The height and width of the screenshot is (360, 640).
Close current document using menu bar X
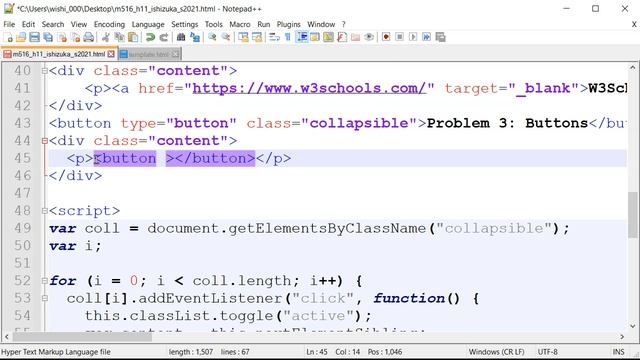[x=634, y=24]
